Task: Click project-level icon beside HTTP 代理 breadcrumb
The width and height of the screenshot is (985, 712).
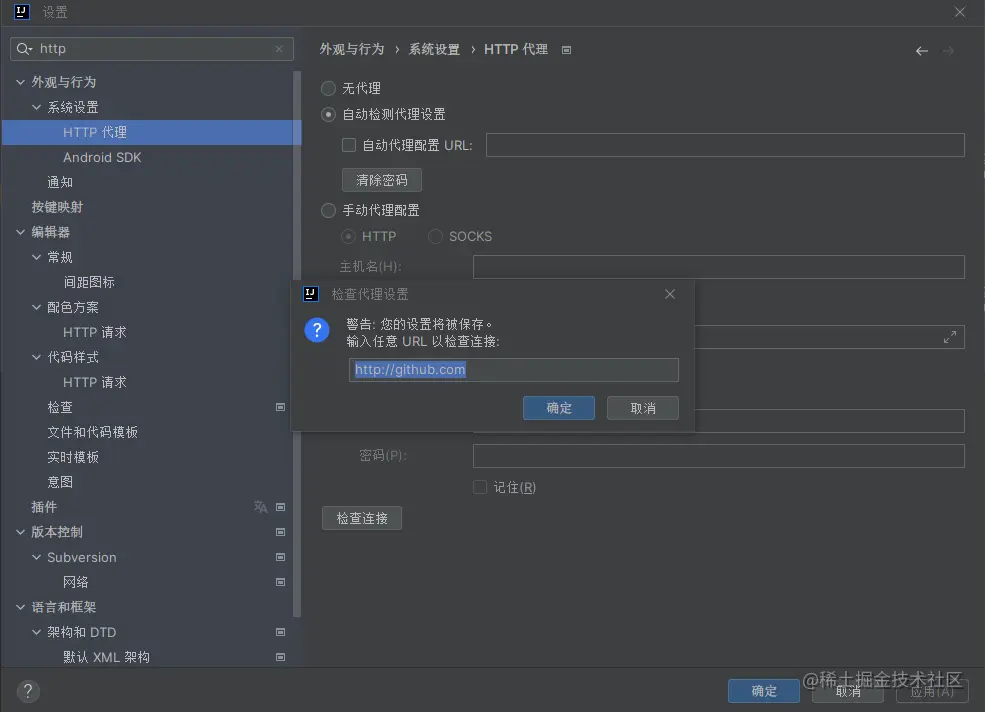Action: pyautogui.click(x=567, y=50)
